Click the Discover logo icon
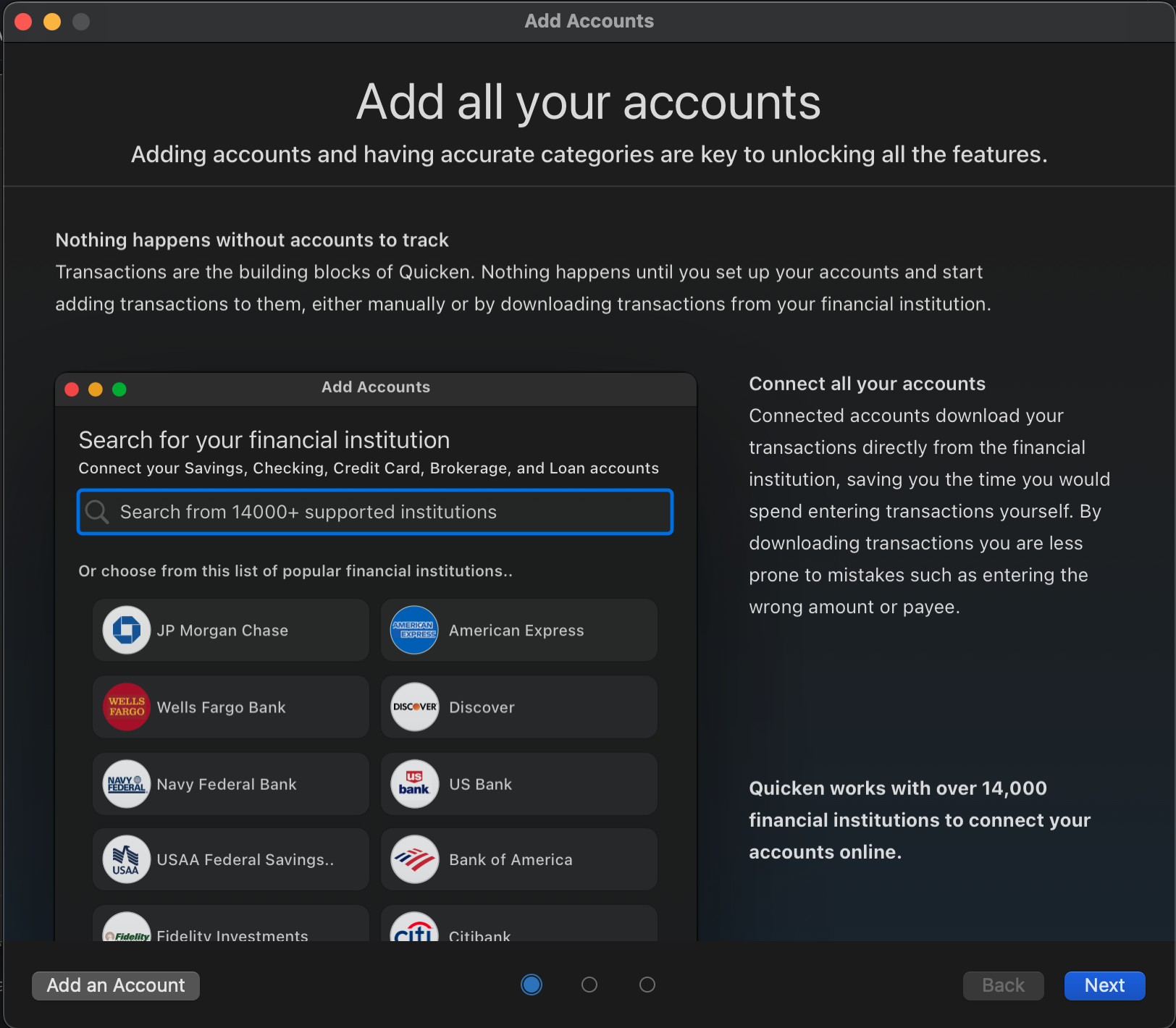 pos(414,707)
